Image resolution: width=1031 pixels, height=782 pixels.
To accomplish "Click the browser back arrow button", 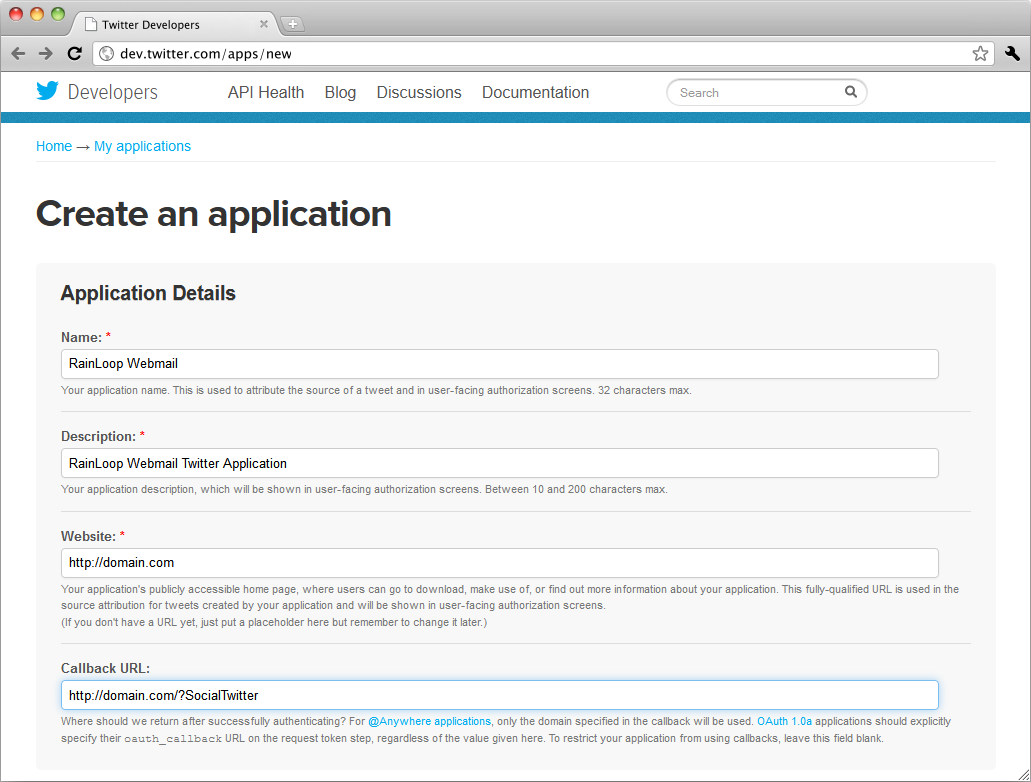I will point(19,54).
